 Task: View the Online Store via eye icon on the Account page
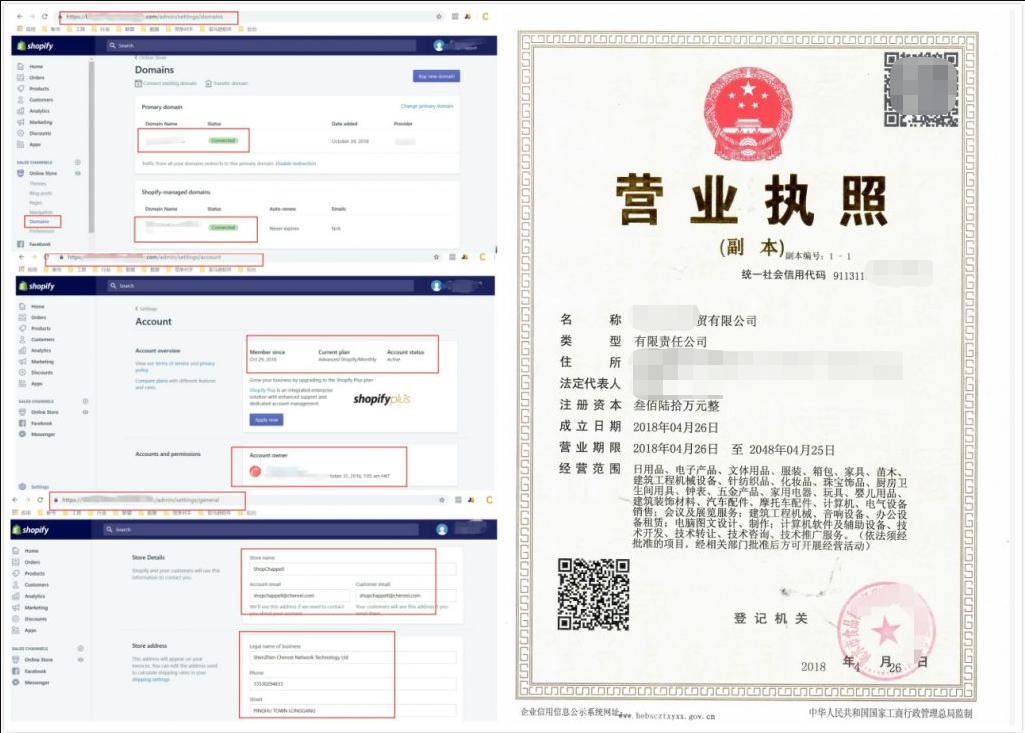click(x=85, y=412)
